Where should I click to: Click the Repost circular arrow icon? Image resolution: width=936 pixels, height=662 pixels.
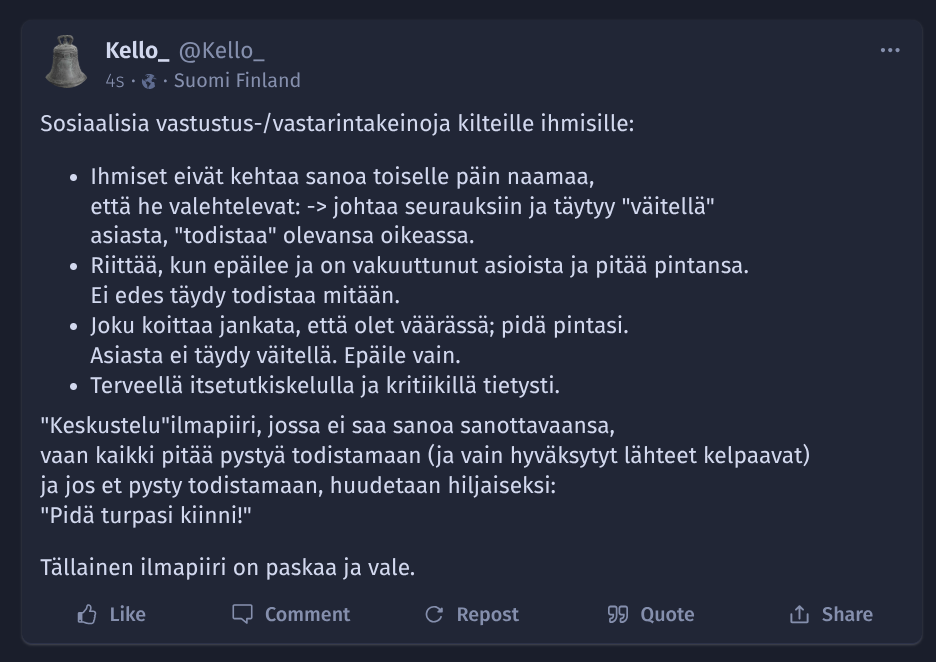point(434,614)
